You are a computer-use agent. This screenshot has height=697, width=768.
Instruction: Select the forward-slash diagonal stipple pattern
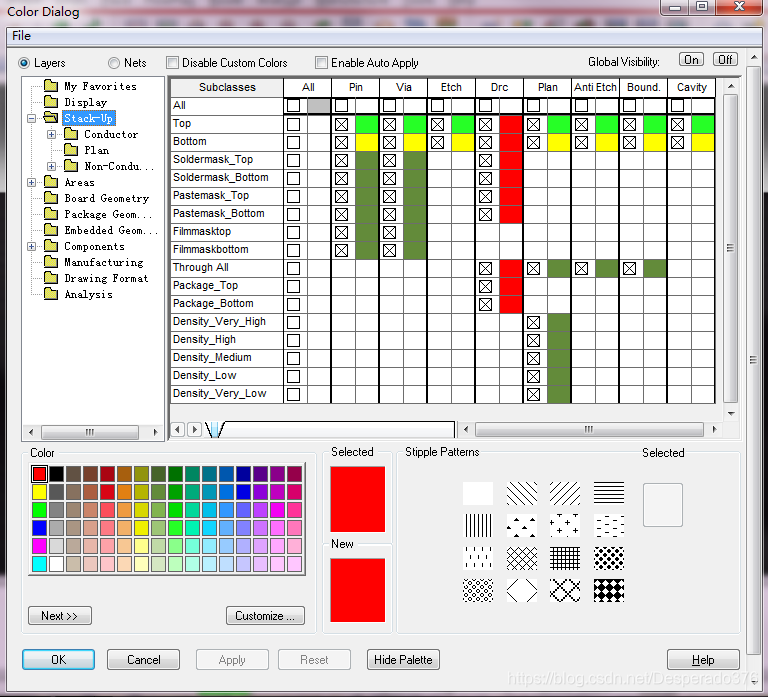tap(565, 493)
